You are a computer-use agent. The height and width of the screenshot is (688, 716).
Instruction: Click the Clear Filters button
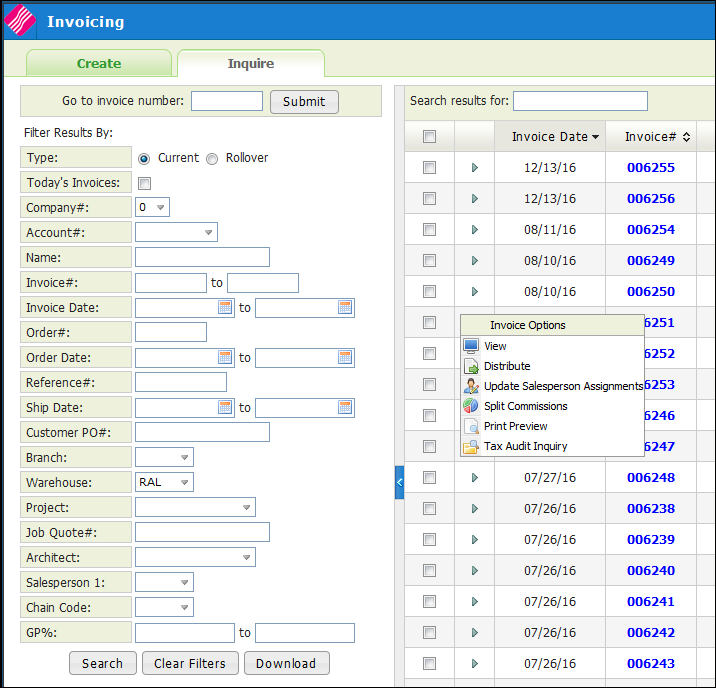190,663
